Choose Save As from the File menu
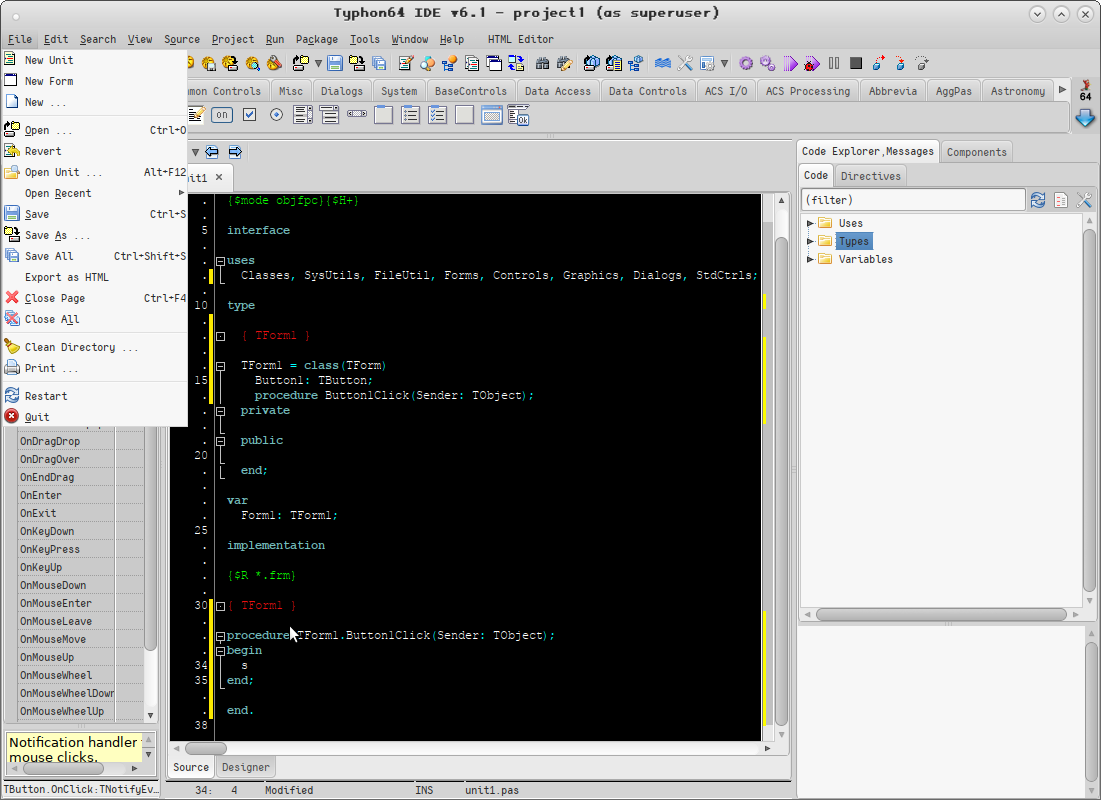 click(95, 235)
